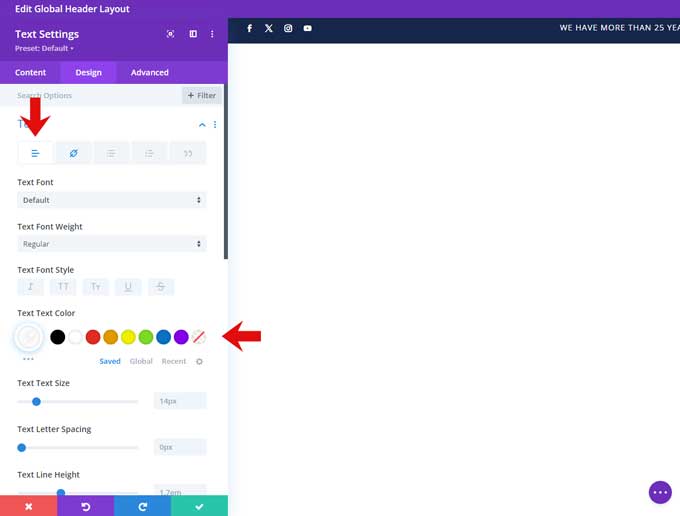Open color palette settings gear

tap(199, 361)
